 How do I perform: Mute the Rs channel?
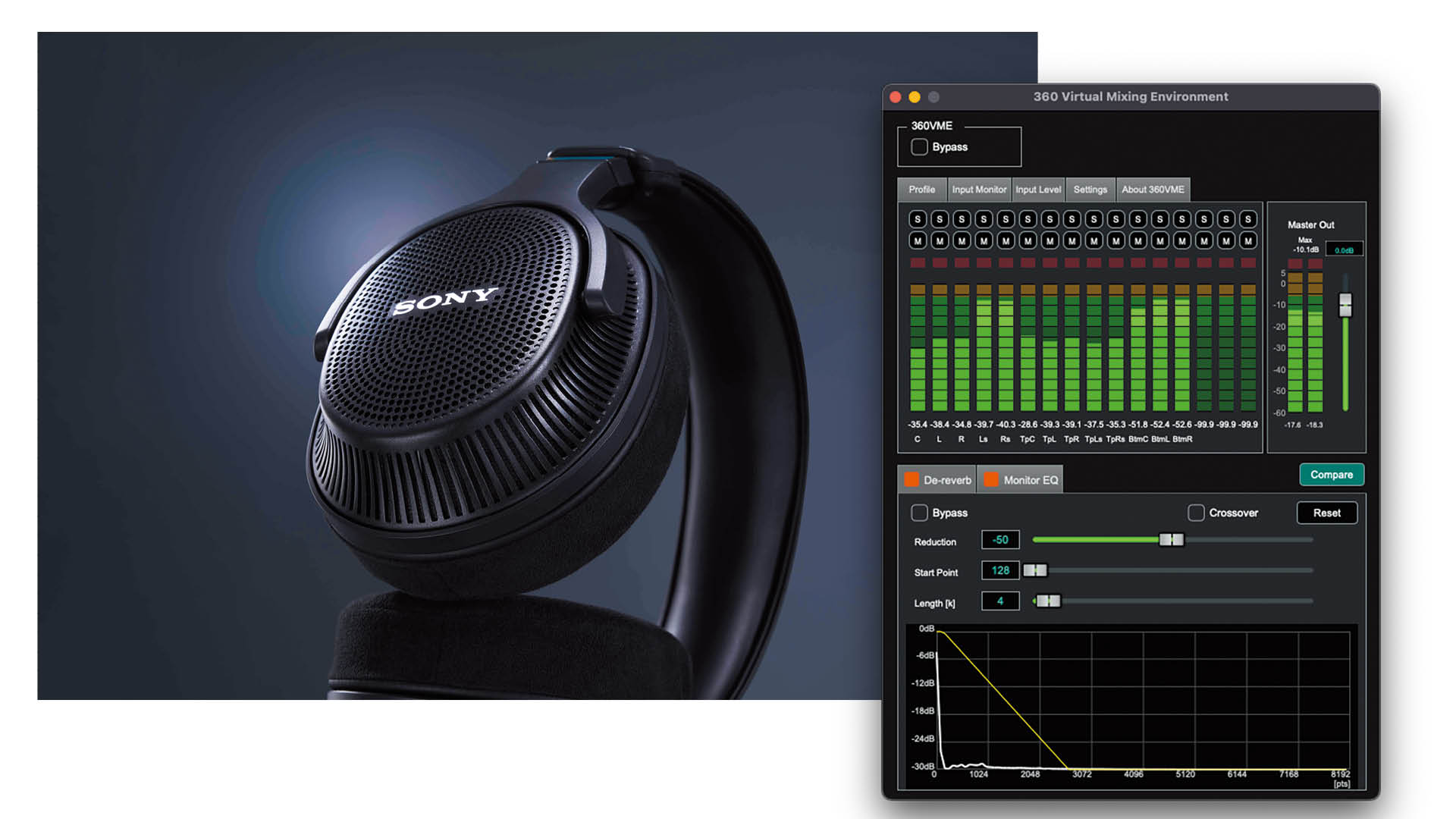click(1006, 240)
